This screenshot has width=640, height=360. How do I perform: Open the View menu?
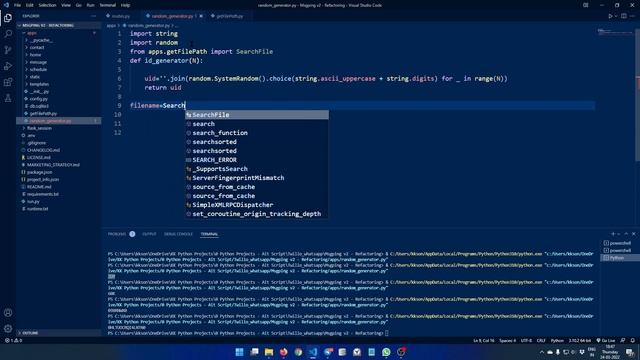pyautogui.click(x=66, y=5)
